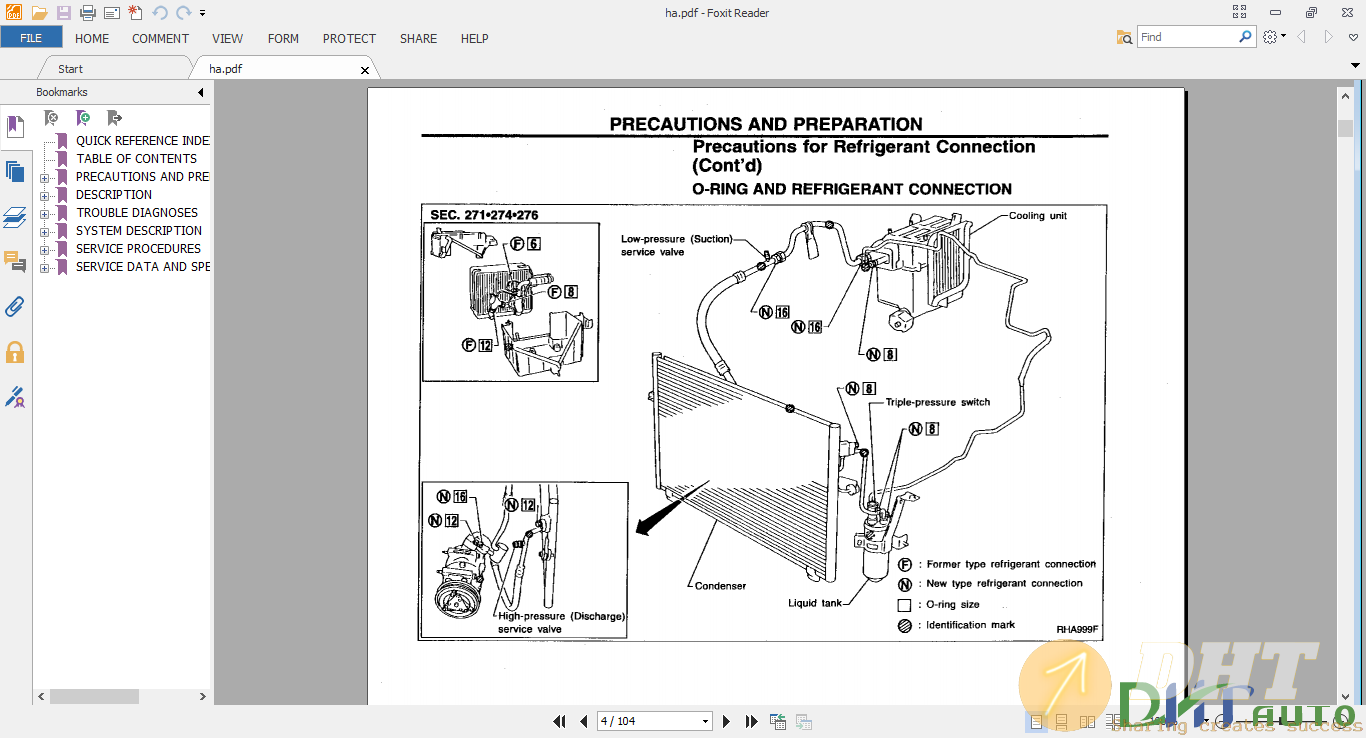Add a new bookmark with plus icon
This screenshot has height=738, width=1366.
pos(84,118)
